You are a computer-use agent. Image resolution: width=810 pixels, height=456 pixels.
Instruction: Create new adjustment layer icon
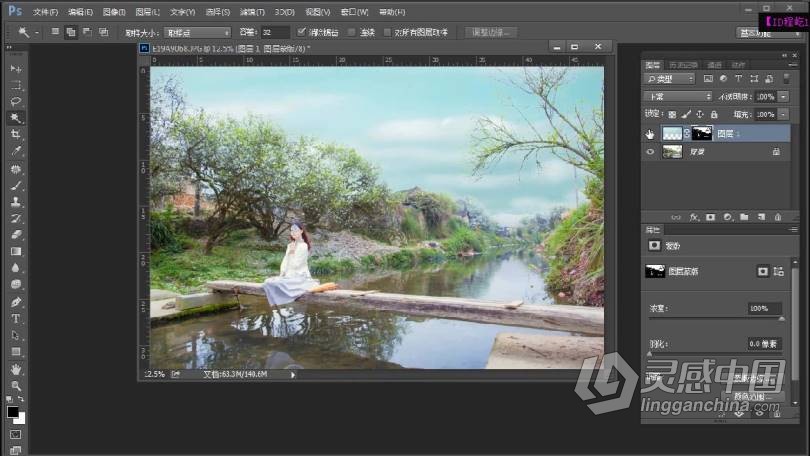pos(727,217)
